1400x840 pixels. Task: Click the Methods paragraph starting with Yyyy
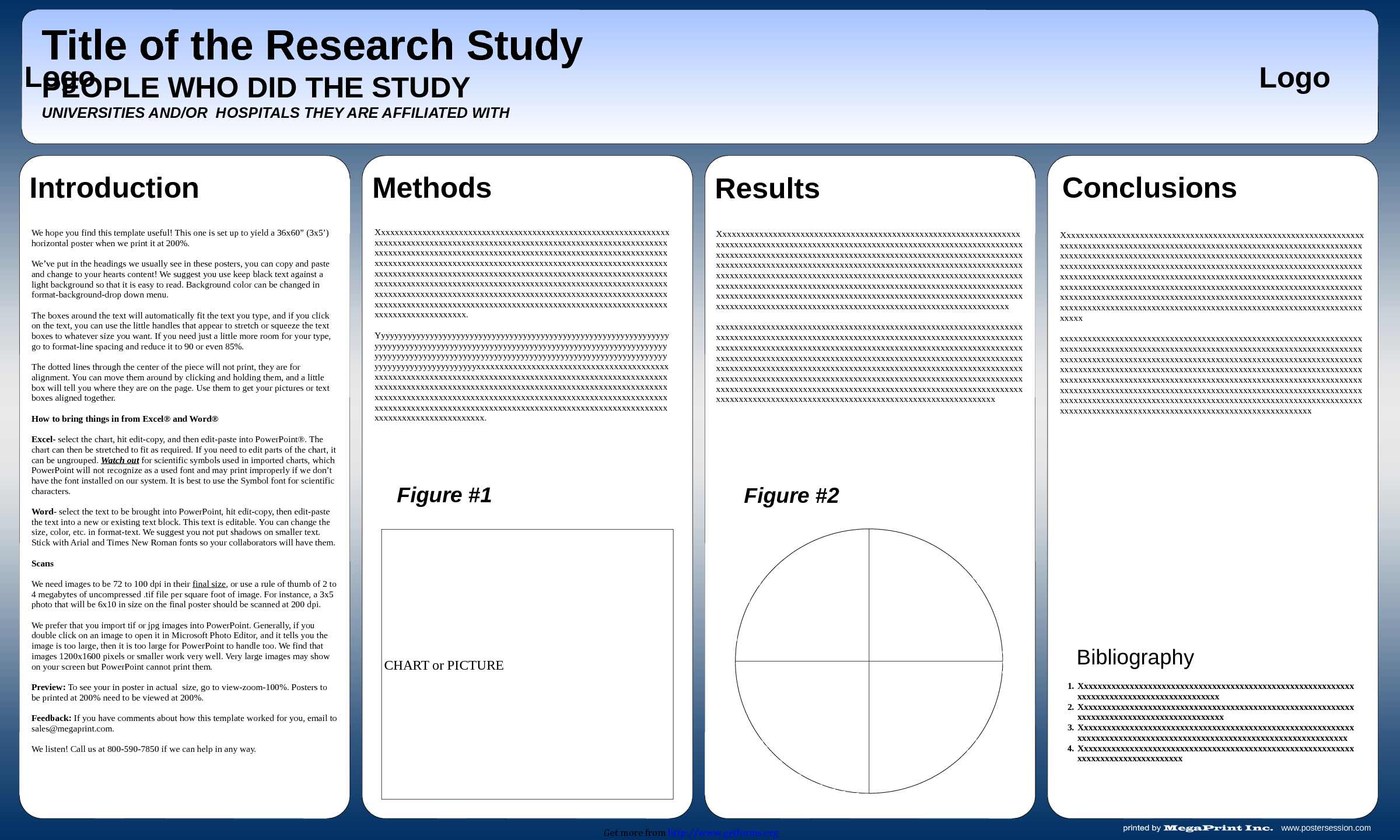point(521,377)
